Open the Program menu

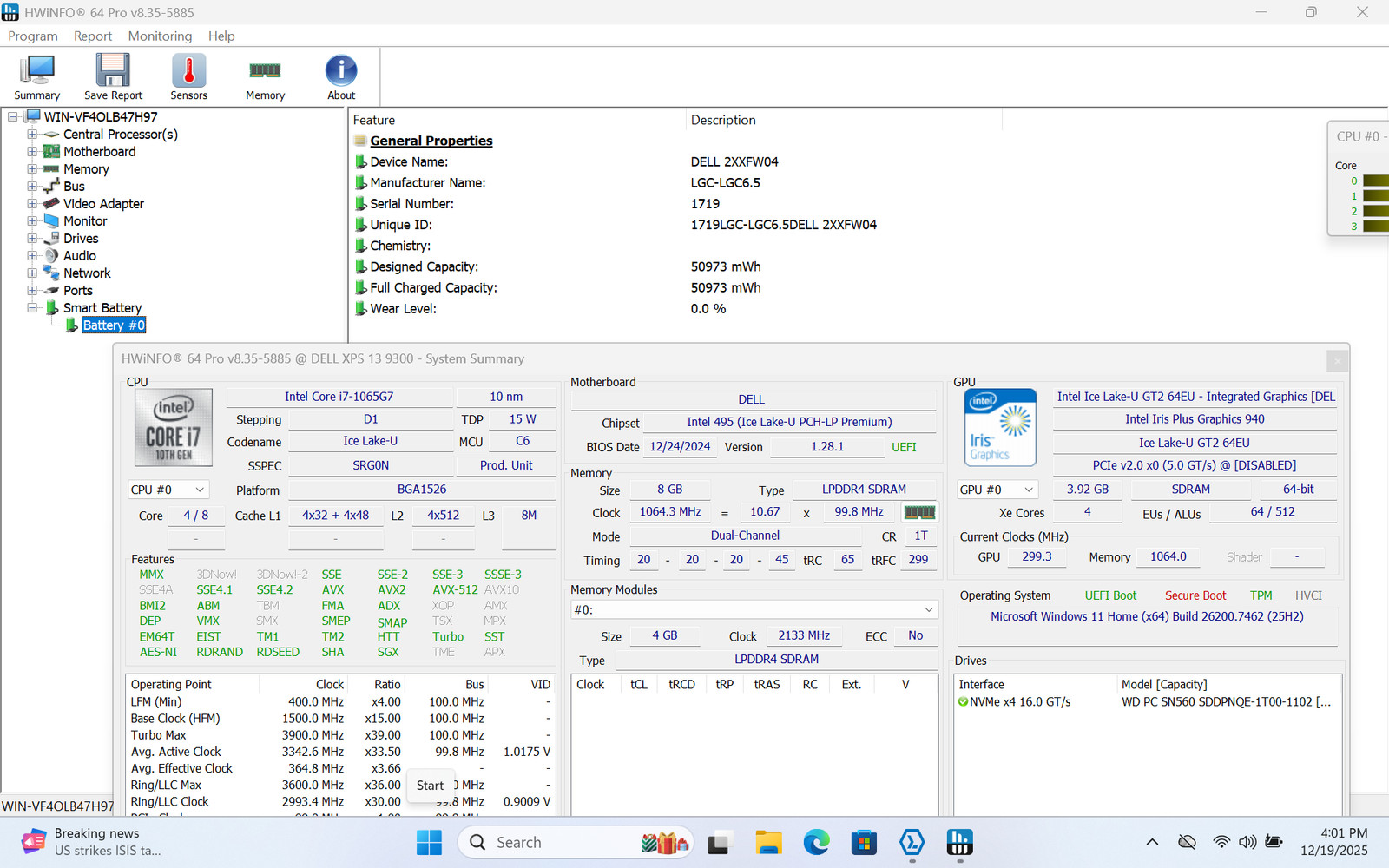[x=33, y=36]
